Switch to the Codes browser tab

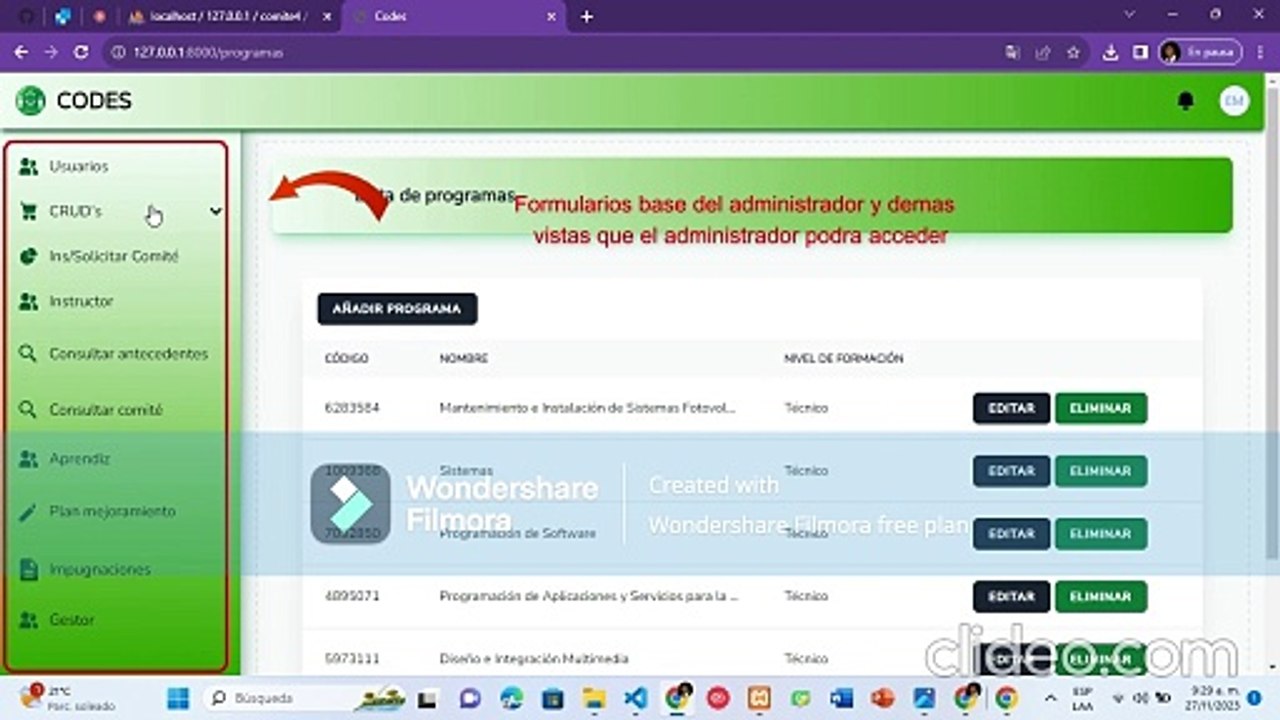pyautogui.click(x=453, y=16)
